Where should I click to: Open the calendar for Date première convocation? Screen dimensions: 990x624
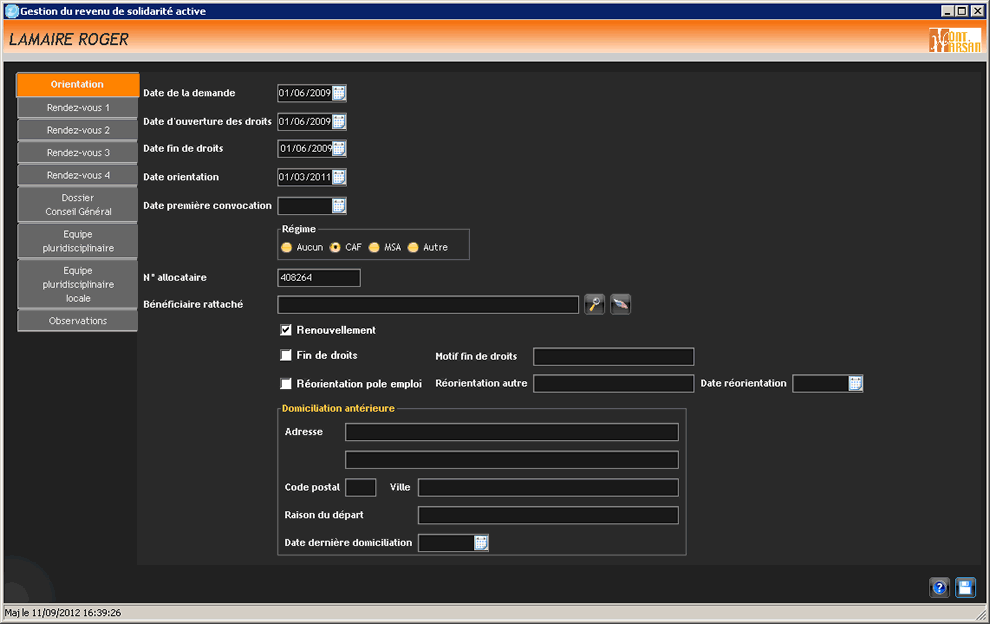339,206
